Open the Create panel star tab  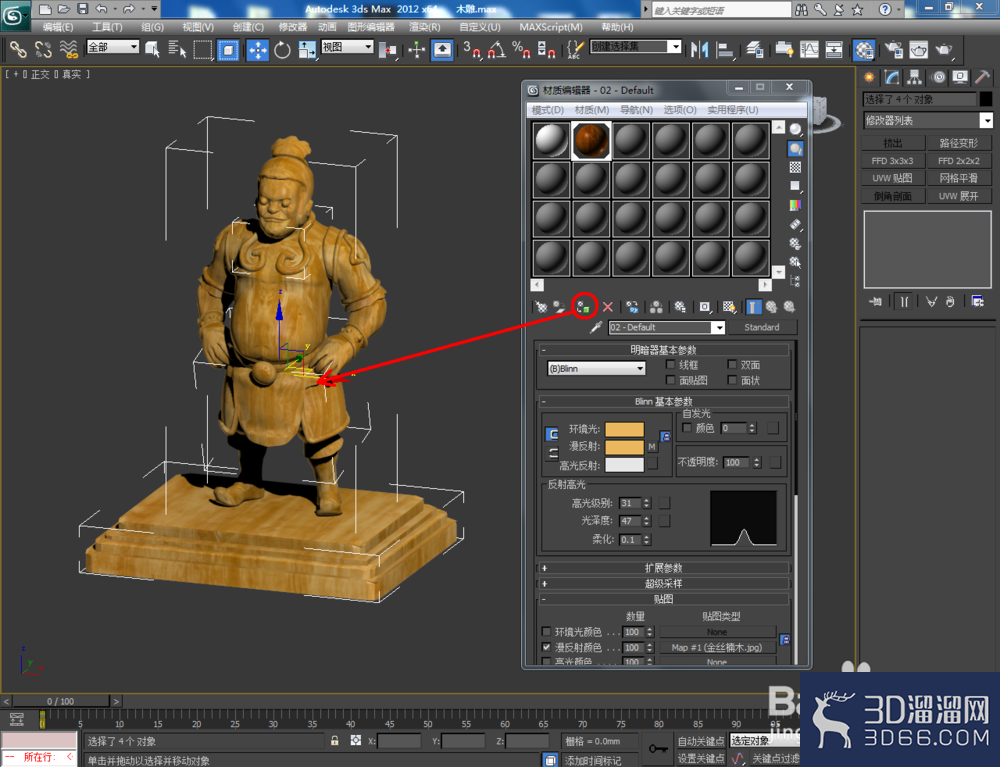coord(869,78)
